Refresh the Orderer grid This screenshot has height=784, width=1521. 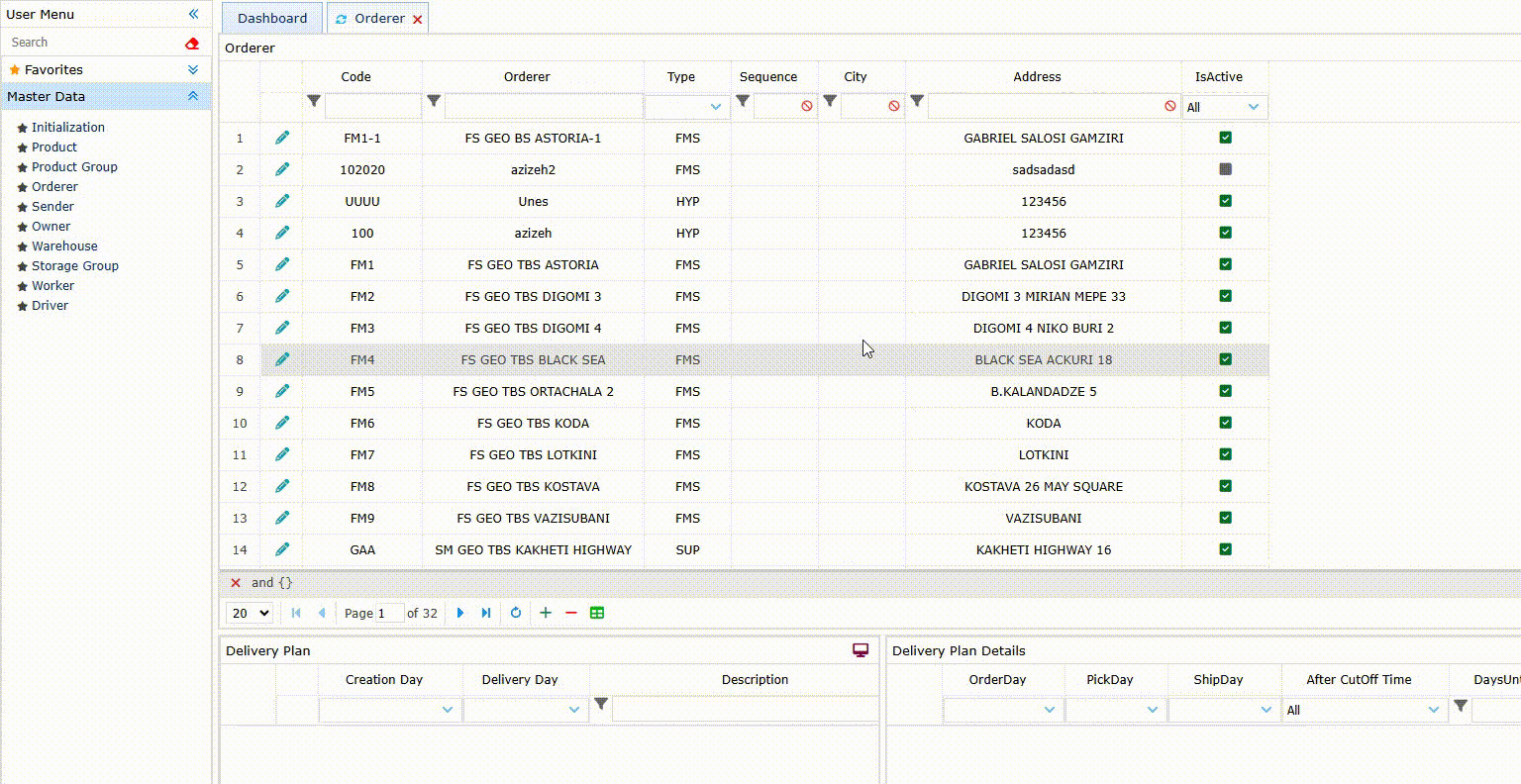516,613
